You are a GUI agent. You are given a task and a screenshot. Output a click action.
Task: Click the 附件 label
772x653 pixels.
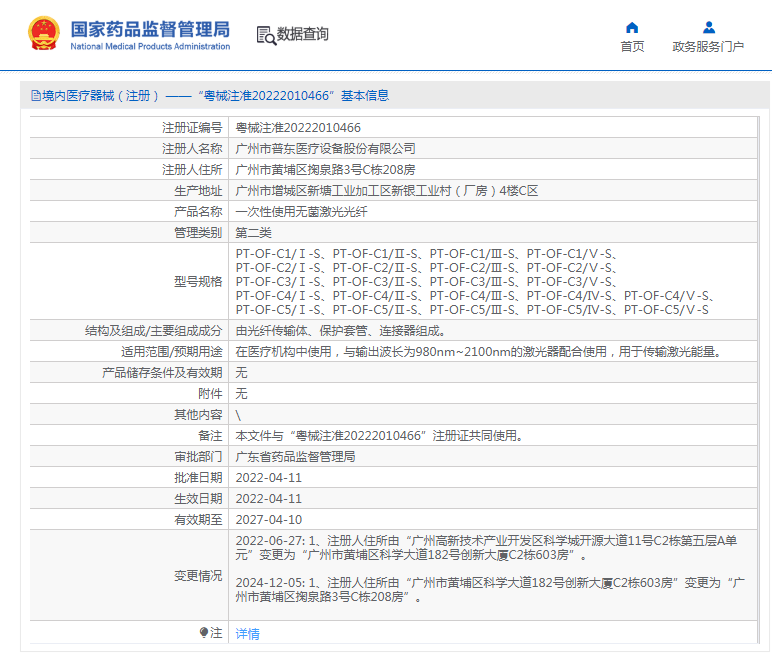[x=210, y=394]
